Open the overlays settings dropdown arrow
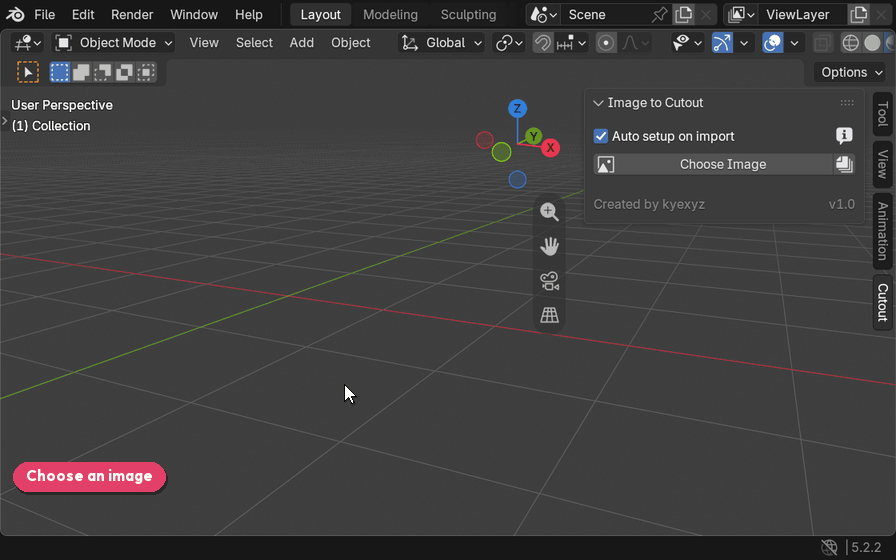 794,43
